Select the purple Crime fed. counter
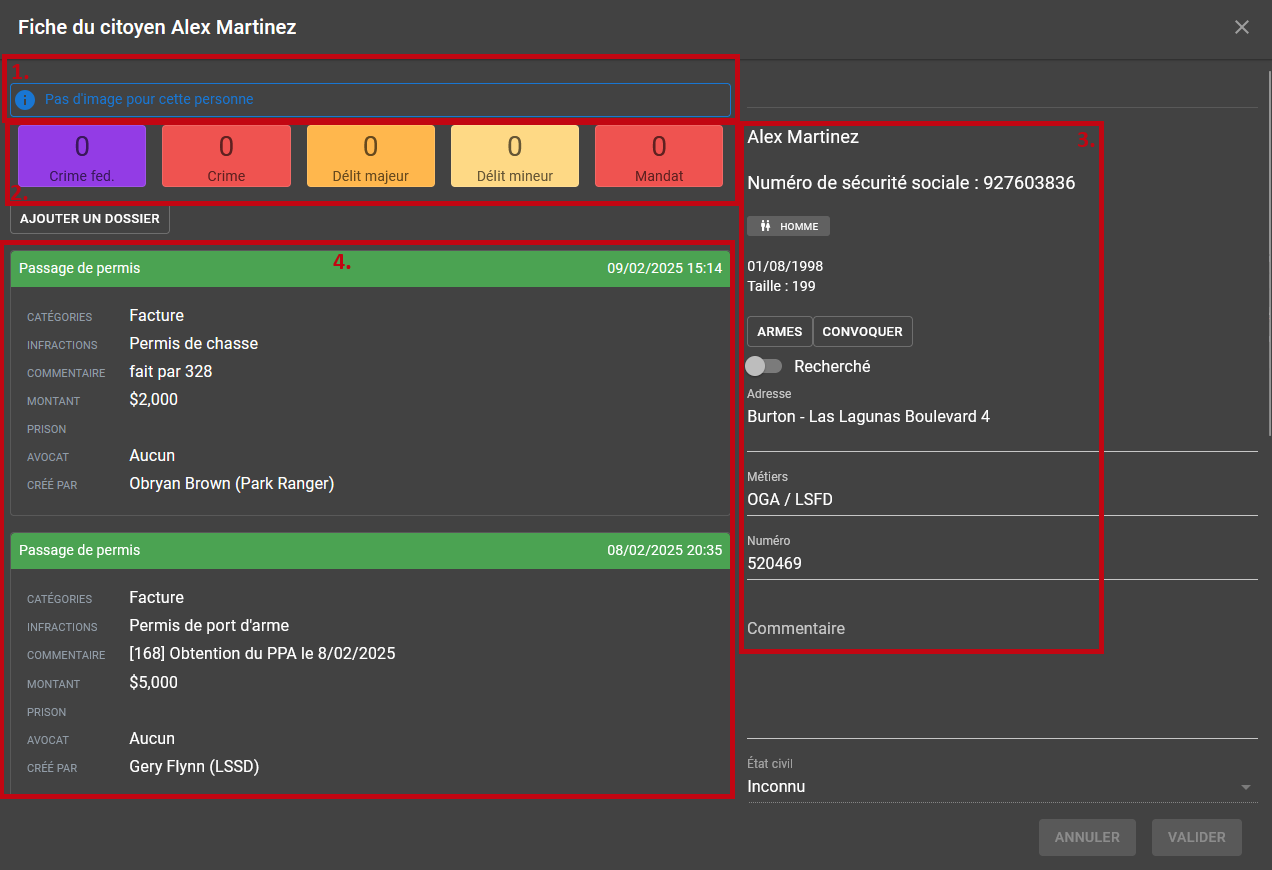The height and width of the screenshot is (870, 1272). 82,156
